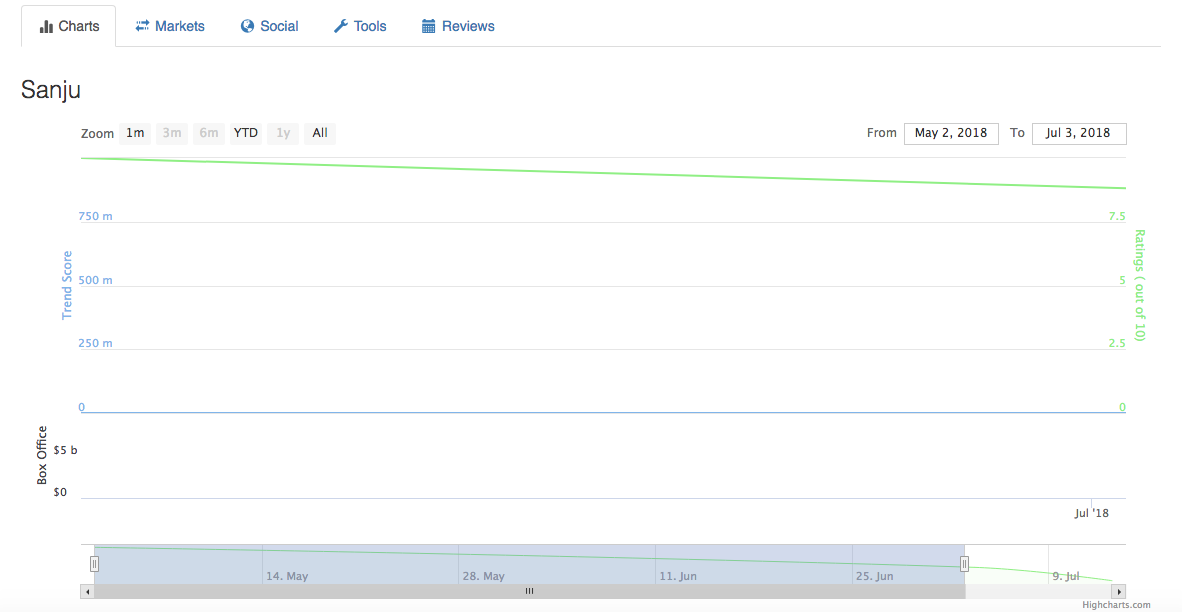Switch to the Markets tab
1182x612 pixels.
(170, 26)
